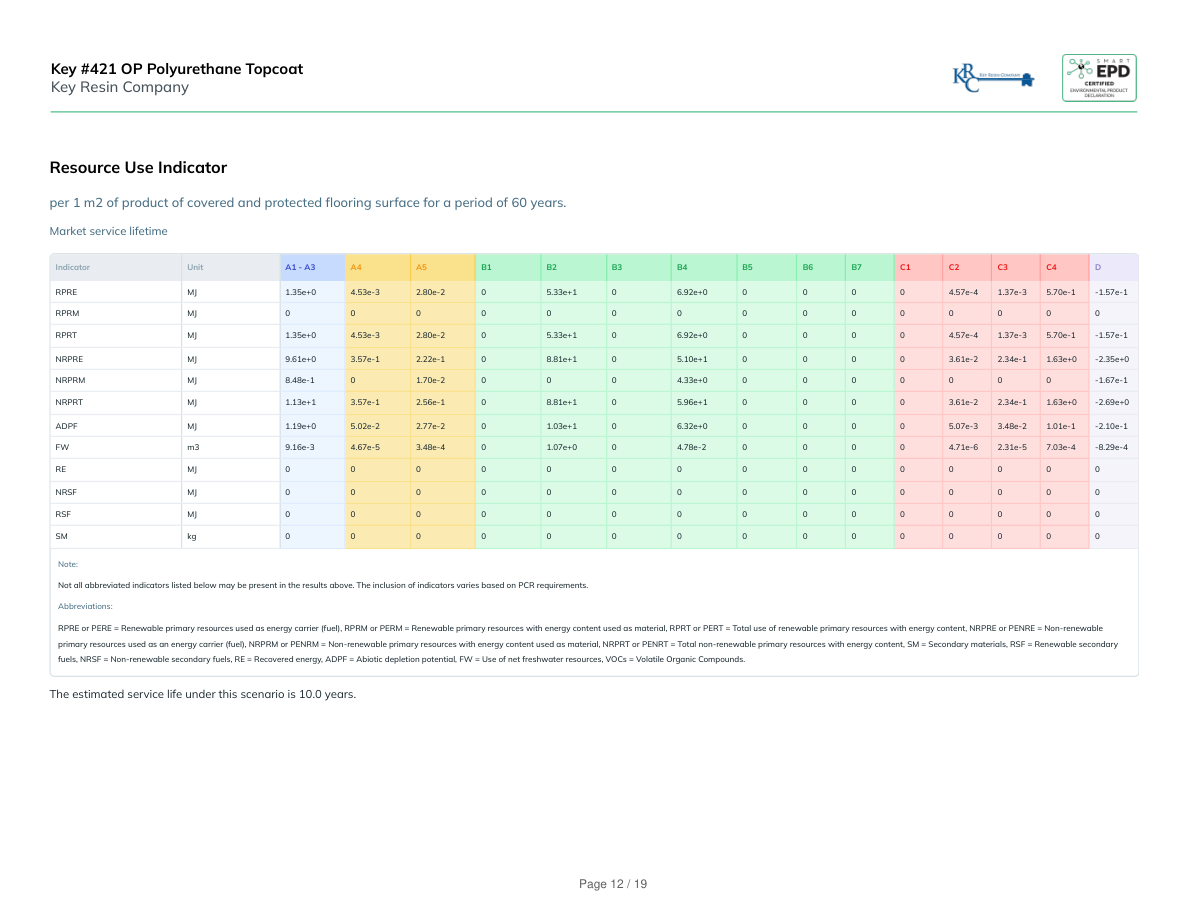Click the m3 unit cell

[193, 447]
